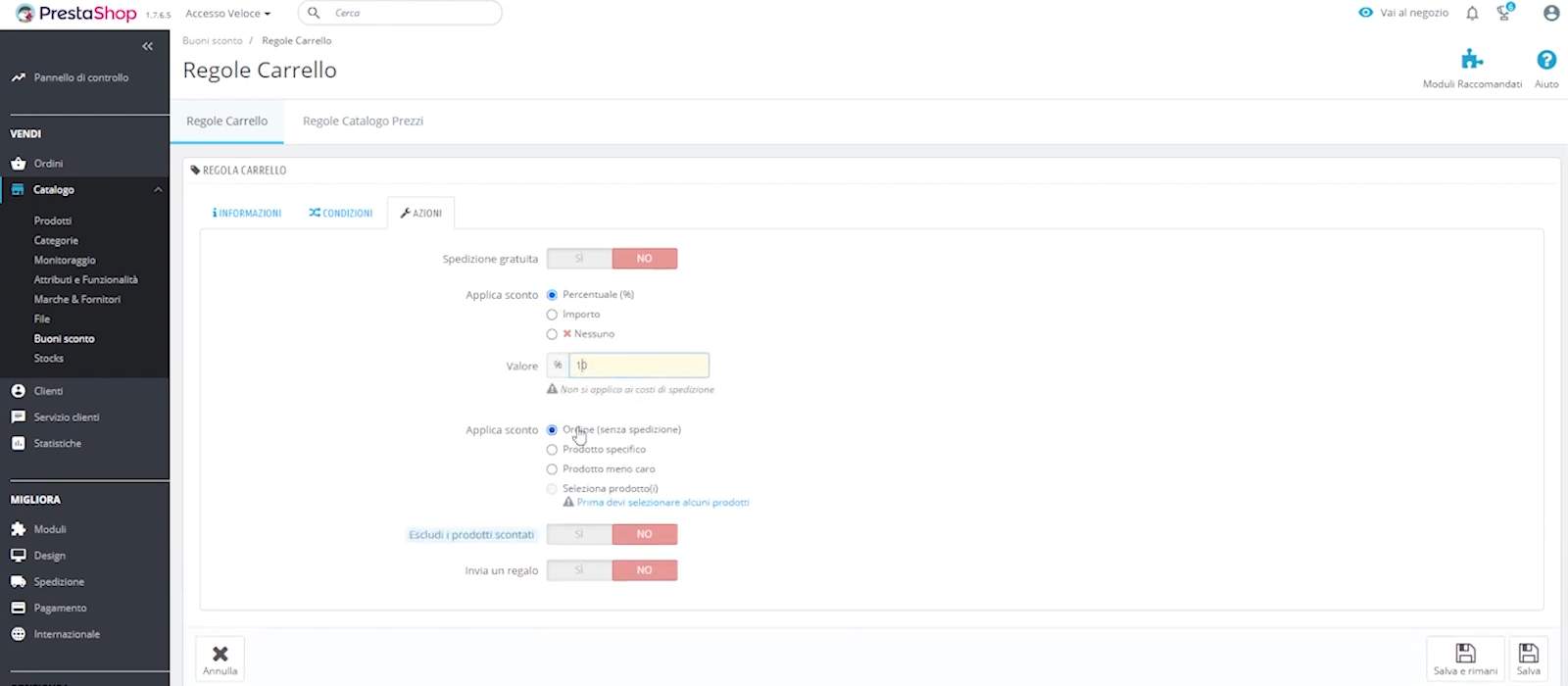Click Vai al negozio link
The width and height of the screenshot is (1568, 686).
tap(1403, 14)
